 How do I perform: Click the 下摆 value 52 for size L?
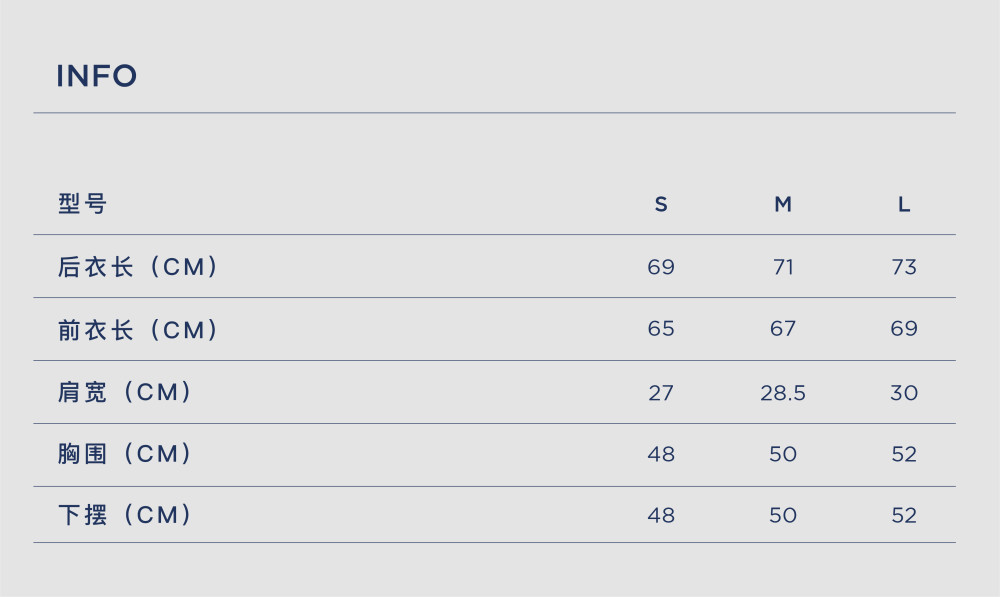click(x=904, y=515)
